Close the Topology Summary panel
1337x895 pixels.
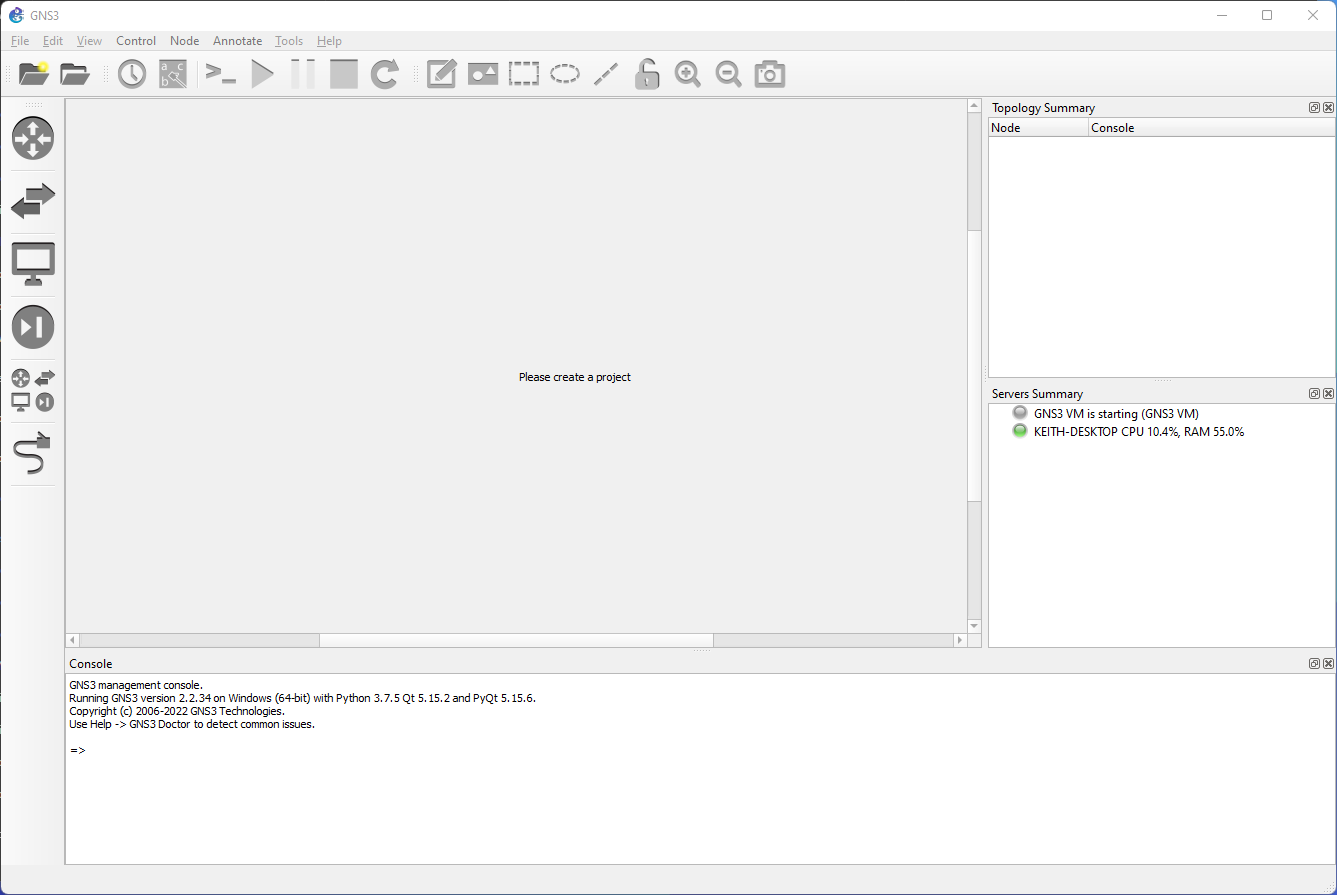click(1328, 107)
